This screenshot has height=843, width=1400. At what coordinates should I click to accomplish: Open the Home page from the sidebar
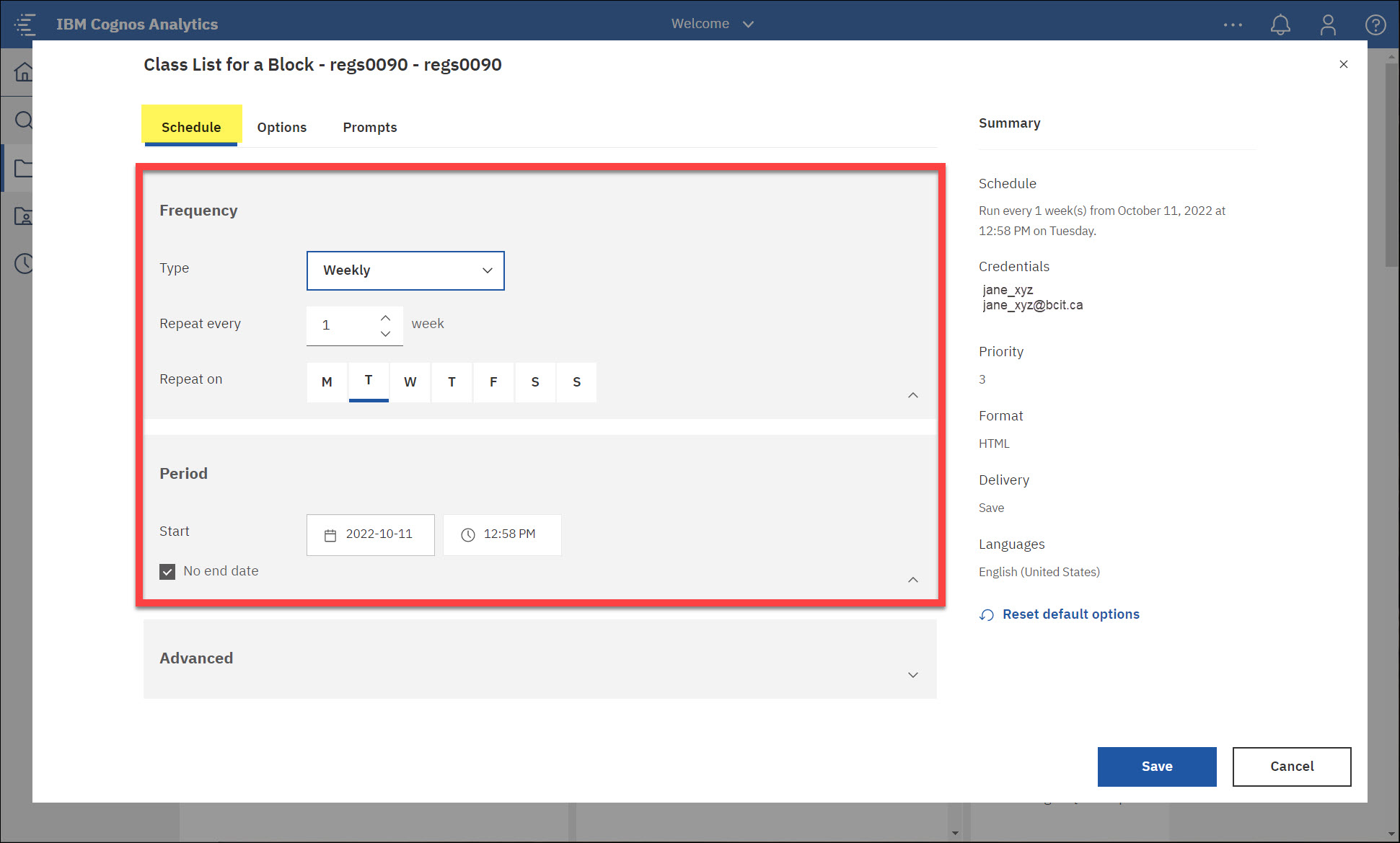point(24,71)
